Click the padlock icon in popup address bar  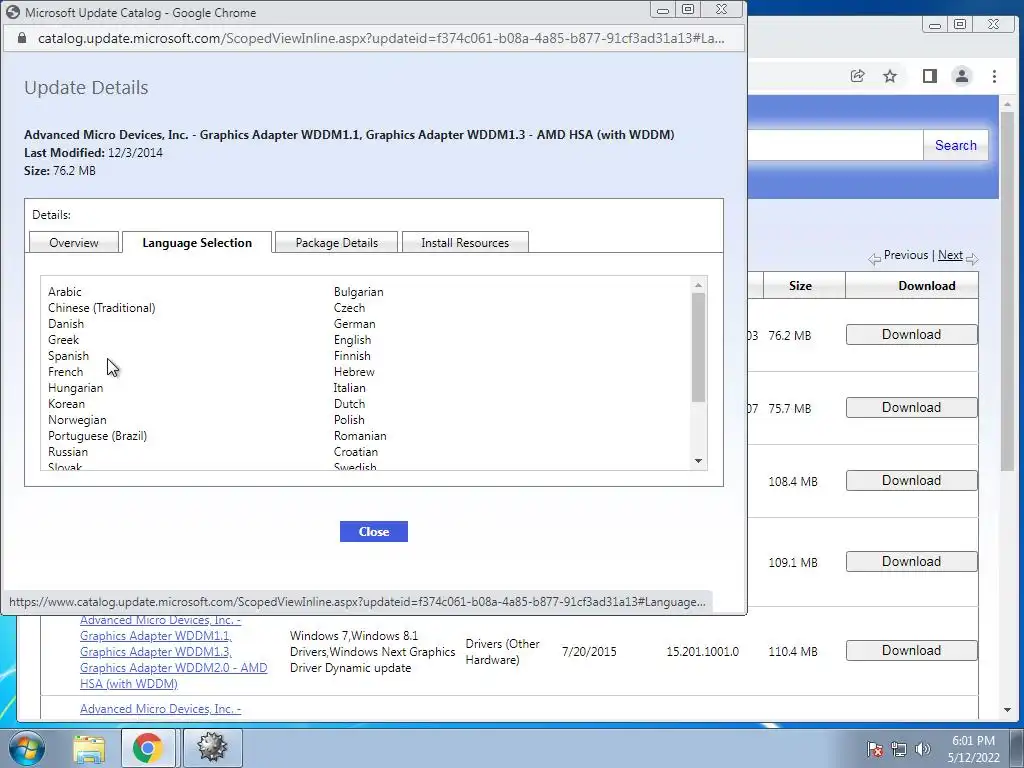pyautogui.click(x=22, y=38)
